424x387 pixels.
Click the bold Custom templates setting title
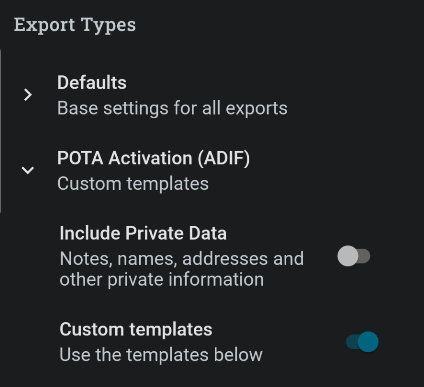point(136,329)
